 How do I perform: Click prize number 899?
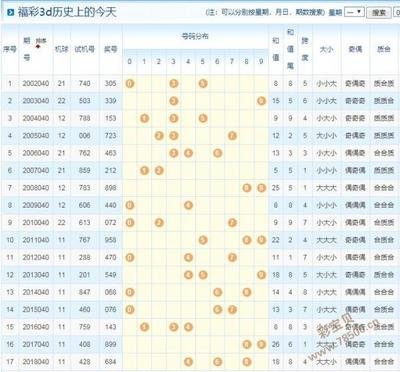pyautogui.click(x=110, y=344)
